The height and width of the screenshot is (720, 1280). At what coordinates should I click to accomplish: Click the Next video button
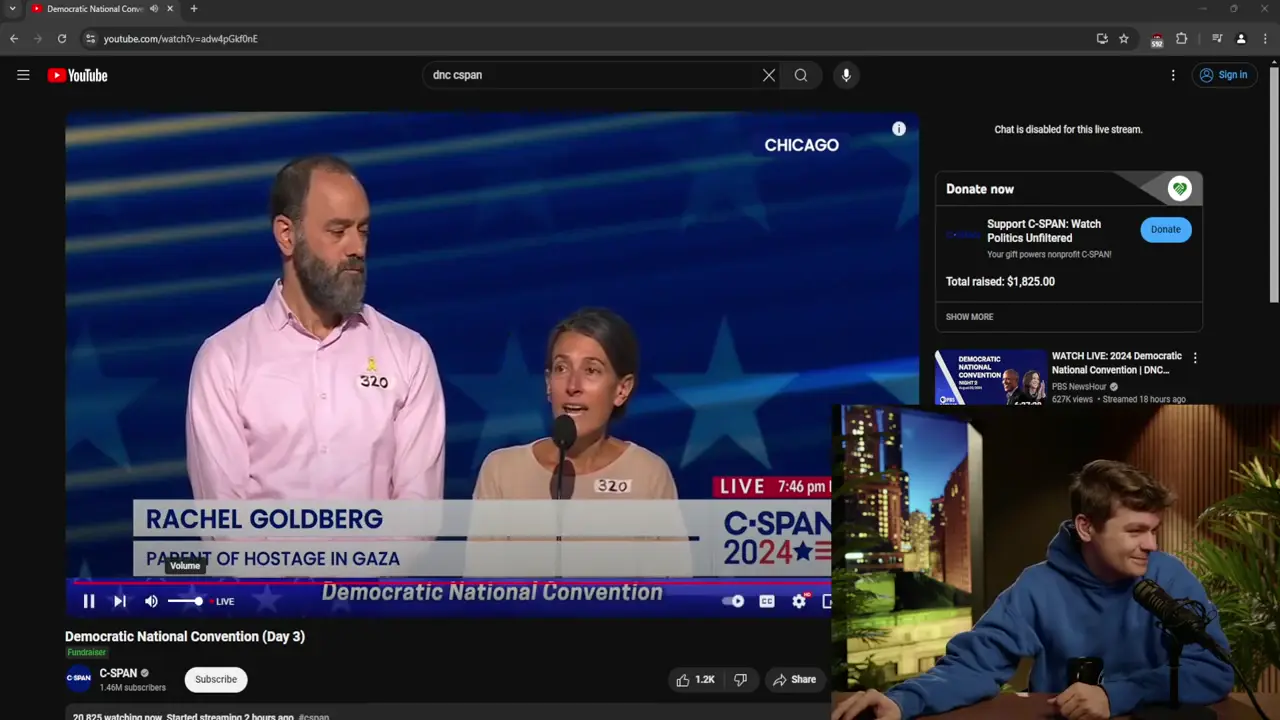click(x=119, y=601)
